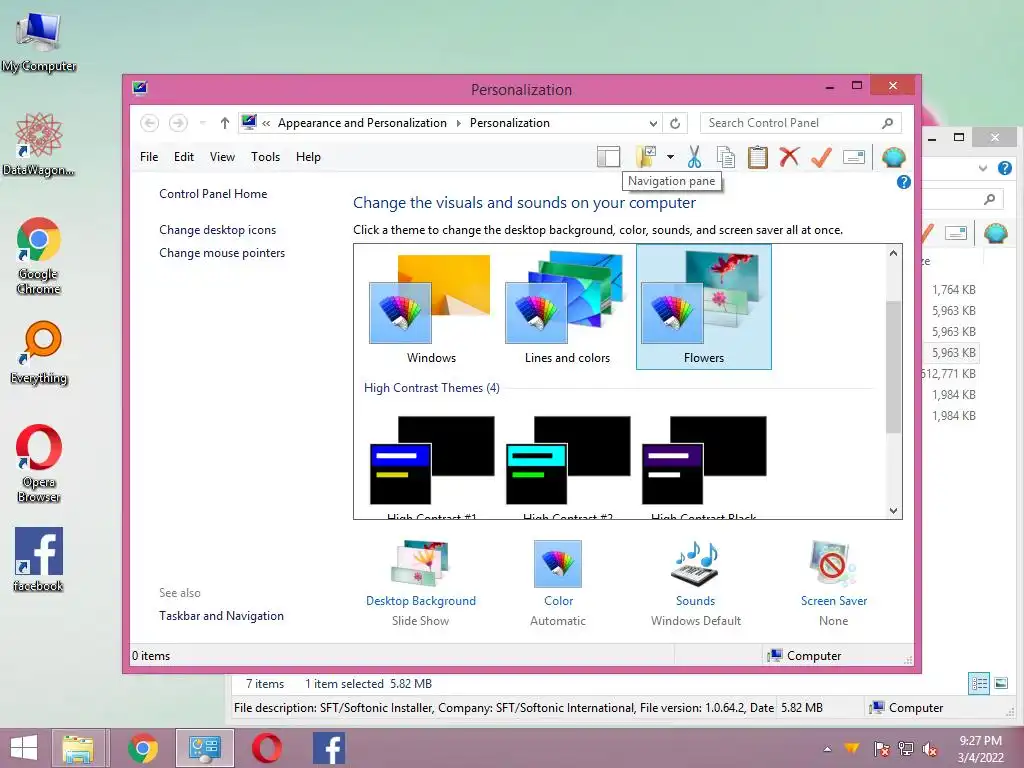1024x768 pixels.
Task: Select the Lines and colors theme
Action: 567,308
